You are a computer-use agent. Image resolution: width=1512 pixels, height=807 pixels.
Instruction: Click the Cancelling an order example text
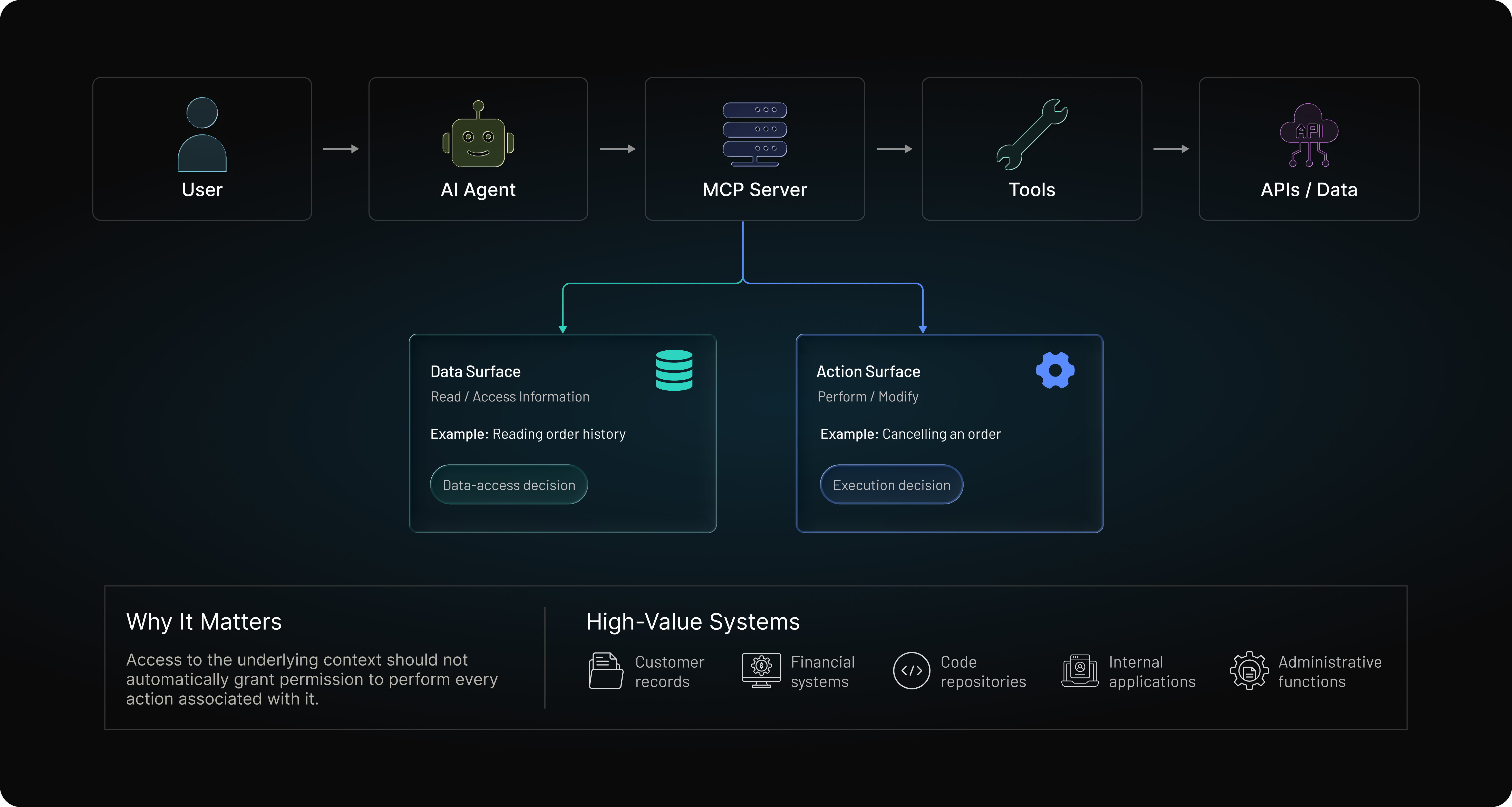click(x=942, y=434)
